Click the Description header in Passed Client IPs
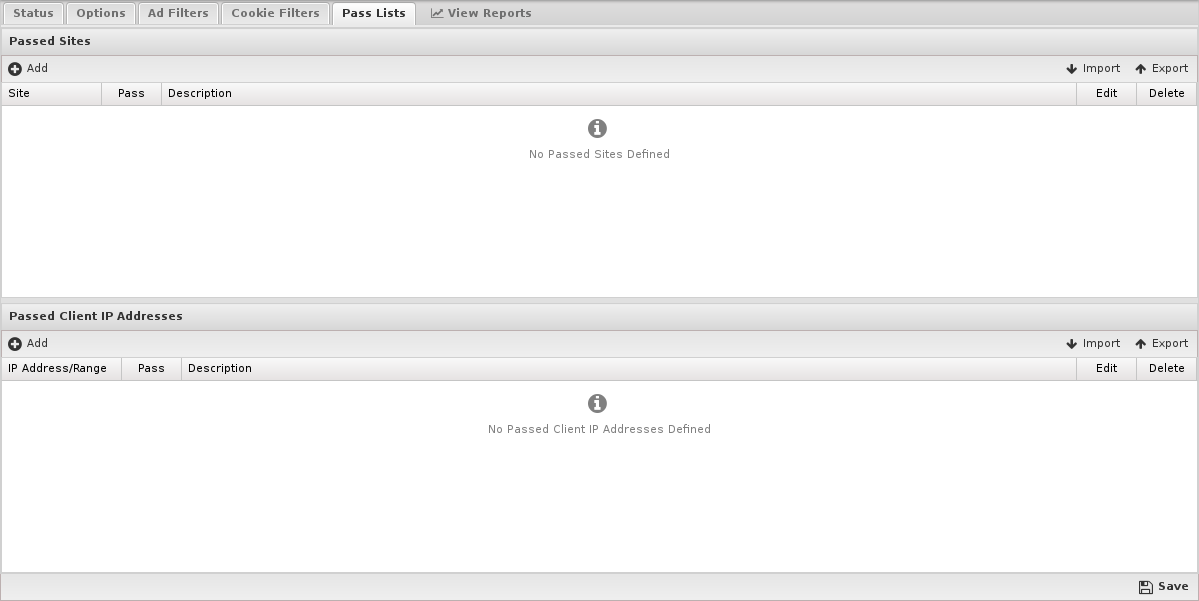This screenshot has height=601, width=1199. click(x=629, y=369)
